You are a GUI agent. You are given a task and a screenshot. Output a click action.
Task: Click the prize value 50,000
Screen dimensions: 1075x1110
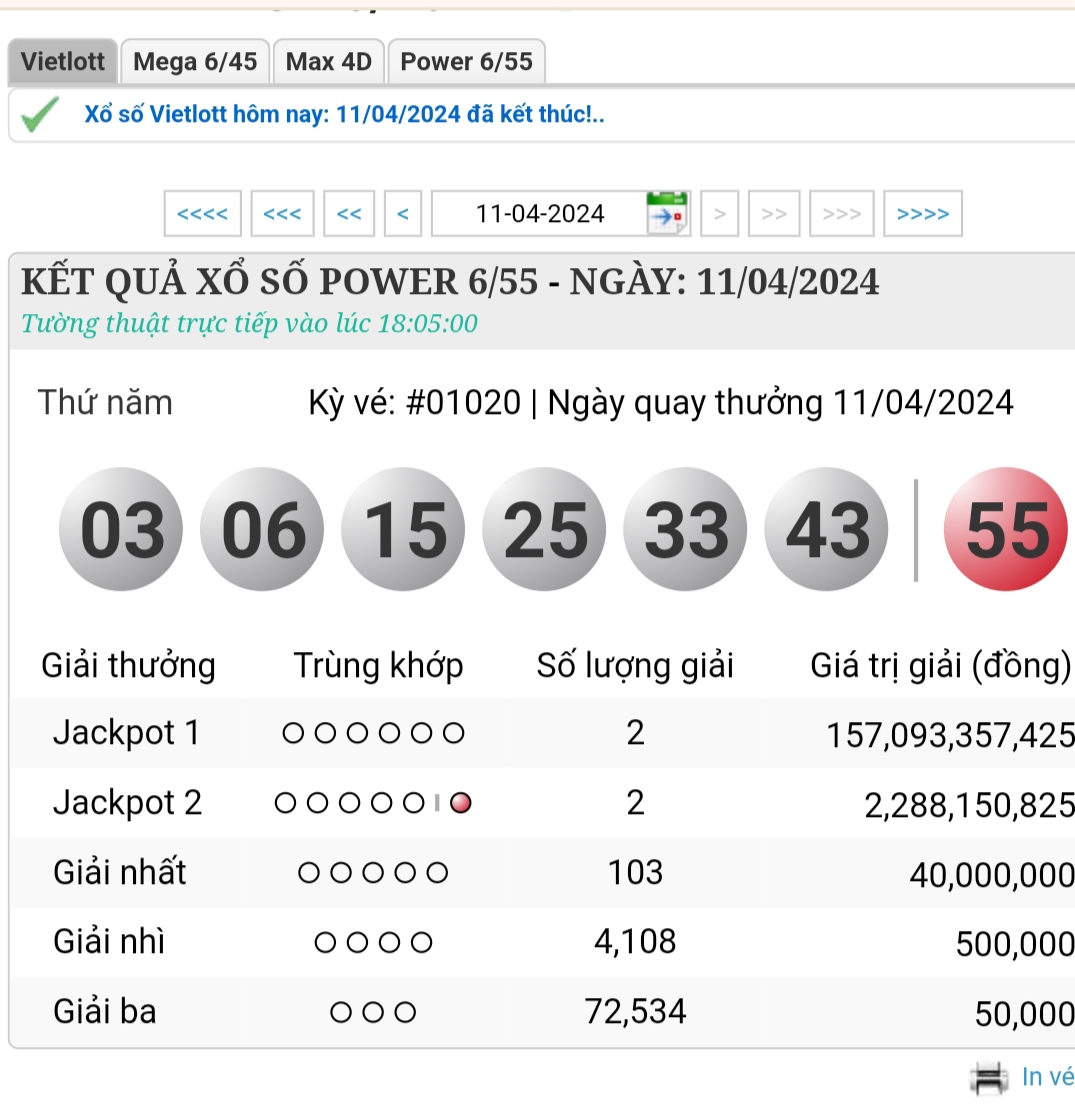tap(1024, 1014)
